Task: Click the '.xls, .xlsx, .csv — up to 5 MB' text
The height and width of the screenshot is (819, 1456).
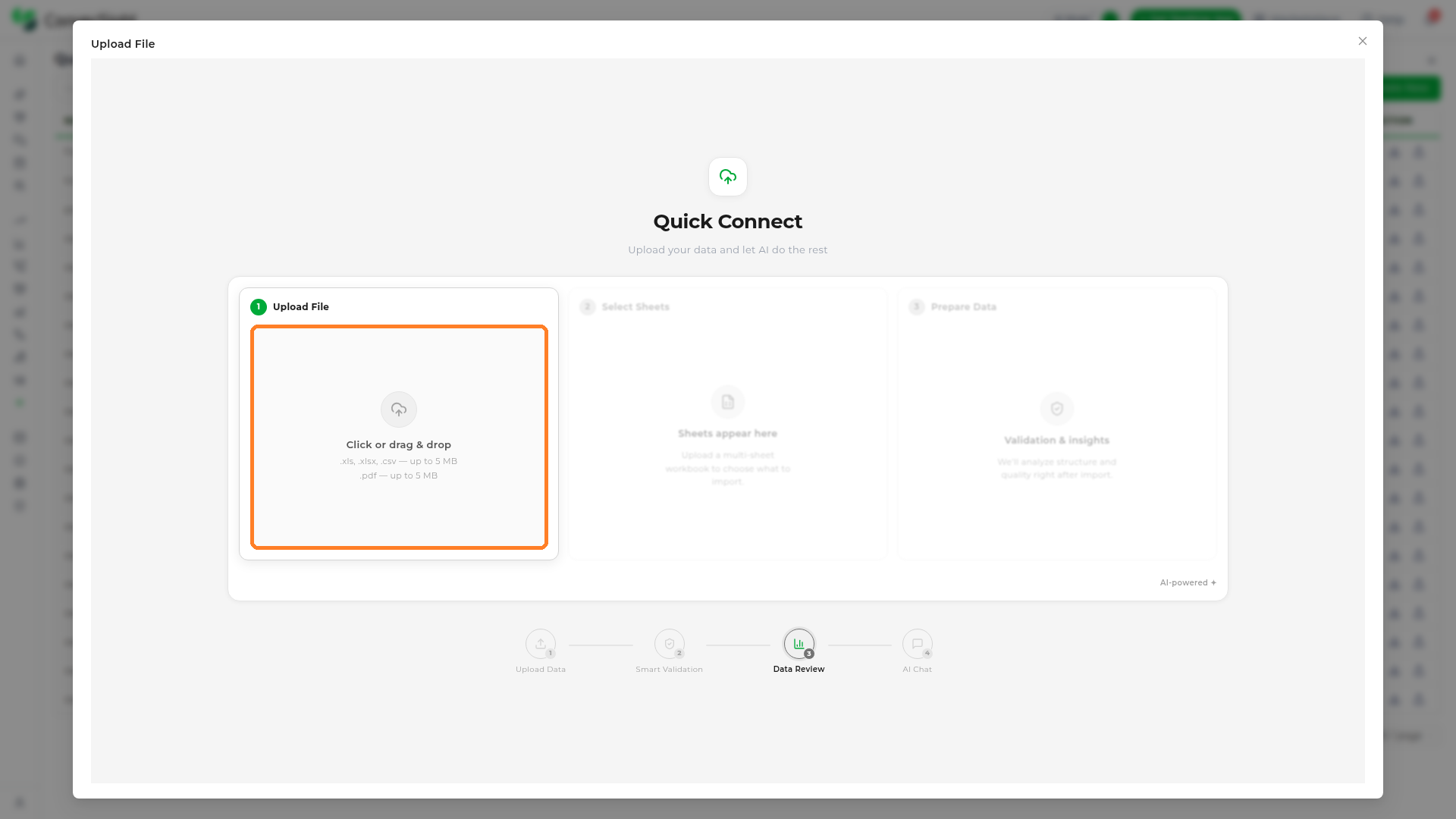Action: (399, 461)
